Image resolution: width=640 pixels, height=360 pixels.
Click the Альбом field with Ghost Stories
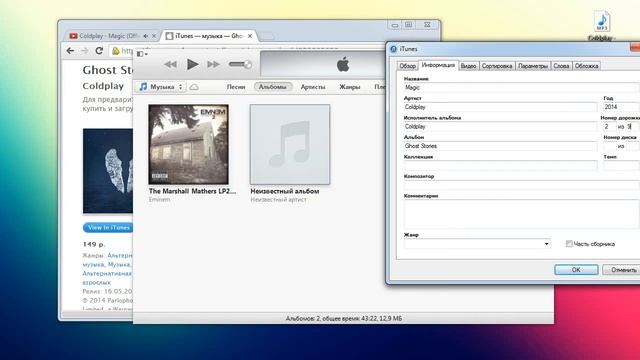(x=500, y=146)
